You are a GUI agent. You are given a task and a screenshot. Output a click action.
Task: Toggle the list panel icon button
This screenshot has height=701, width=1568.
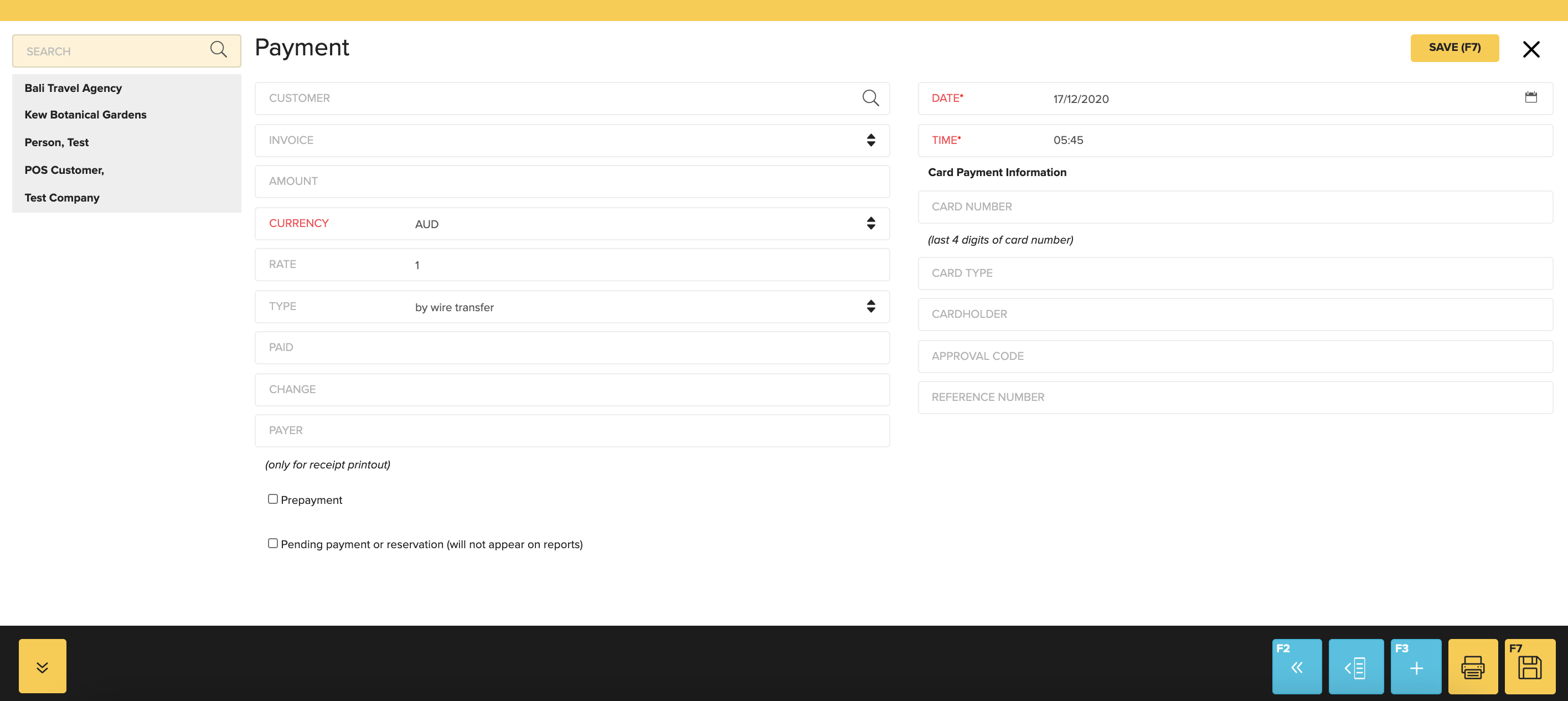[1355, 666]
